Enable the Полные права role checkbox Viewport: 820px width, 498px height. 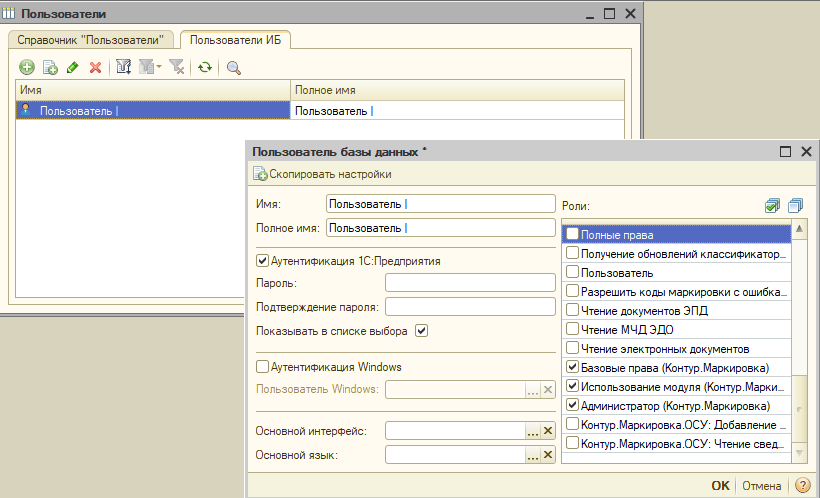coord(573,234)
